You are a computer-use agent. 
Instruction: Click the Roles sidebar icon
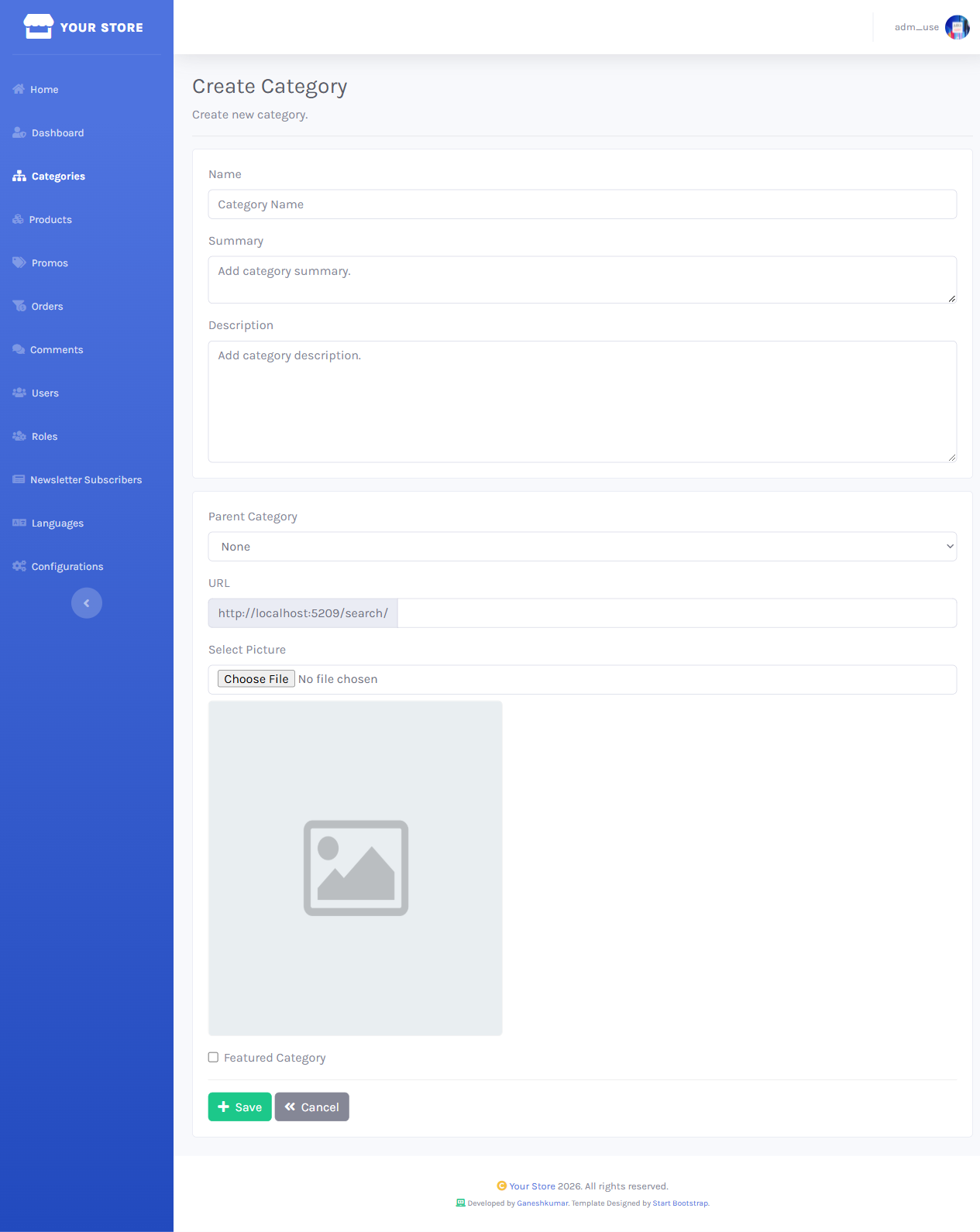coord(19,436)
